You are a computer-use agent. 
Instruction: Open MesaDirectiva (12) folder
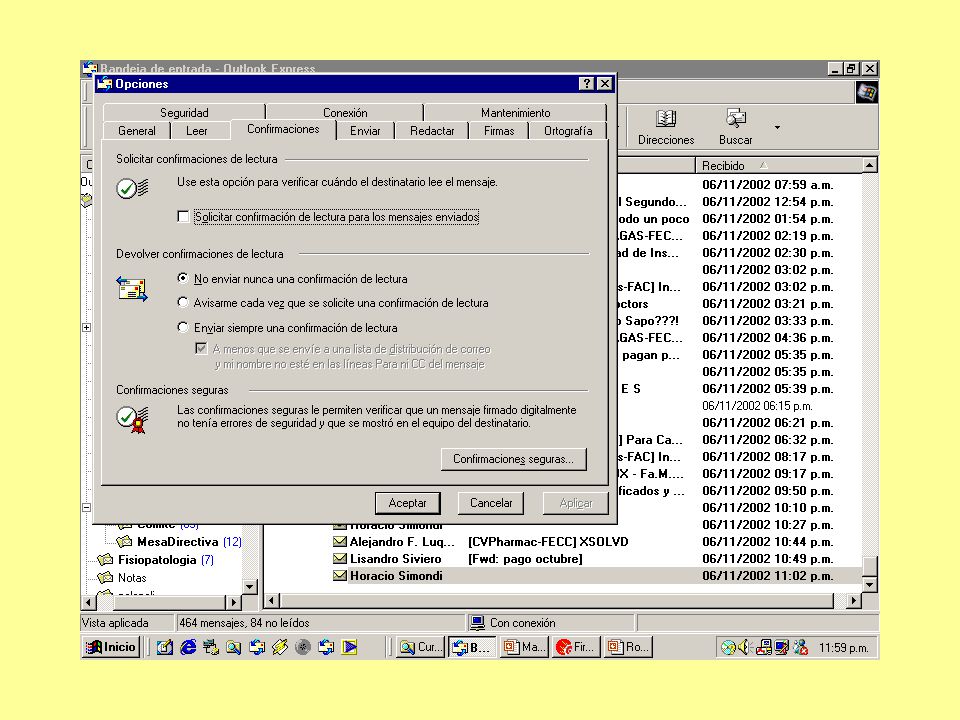pyautogui.click(x=189, y=541)
